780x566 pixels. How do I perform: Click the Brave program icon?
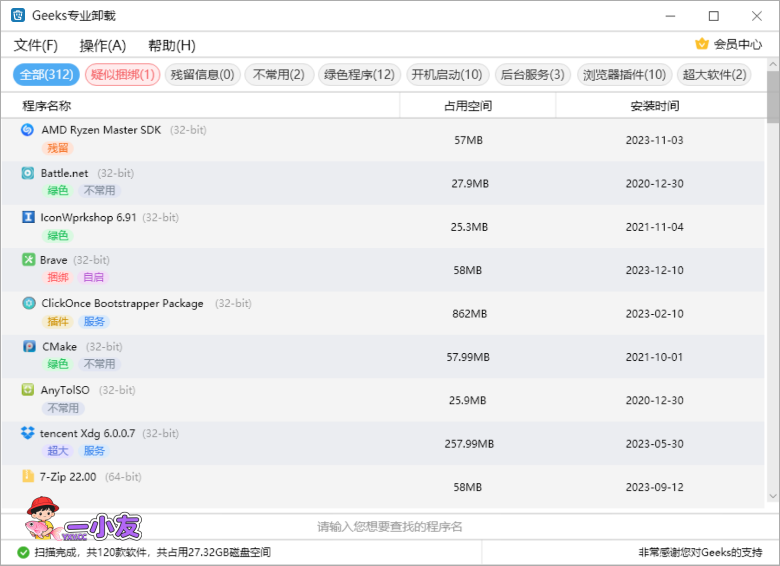pos(28,260)
